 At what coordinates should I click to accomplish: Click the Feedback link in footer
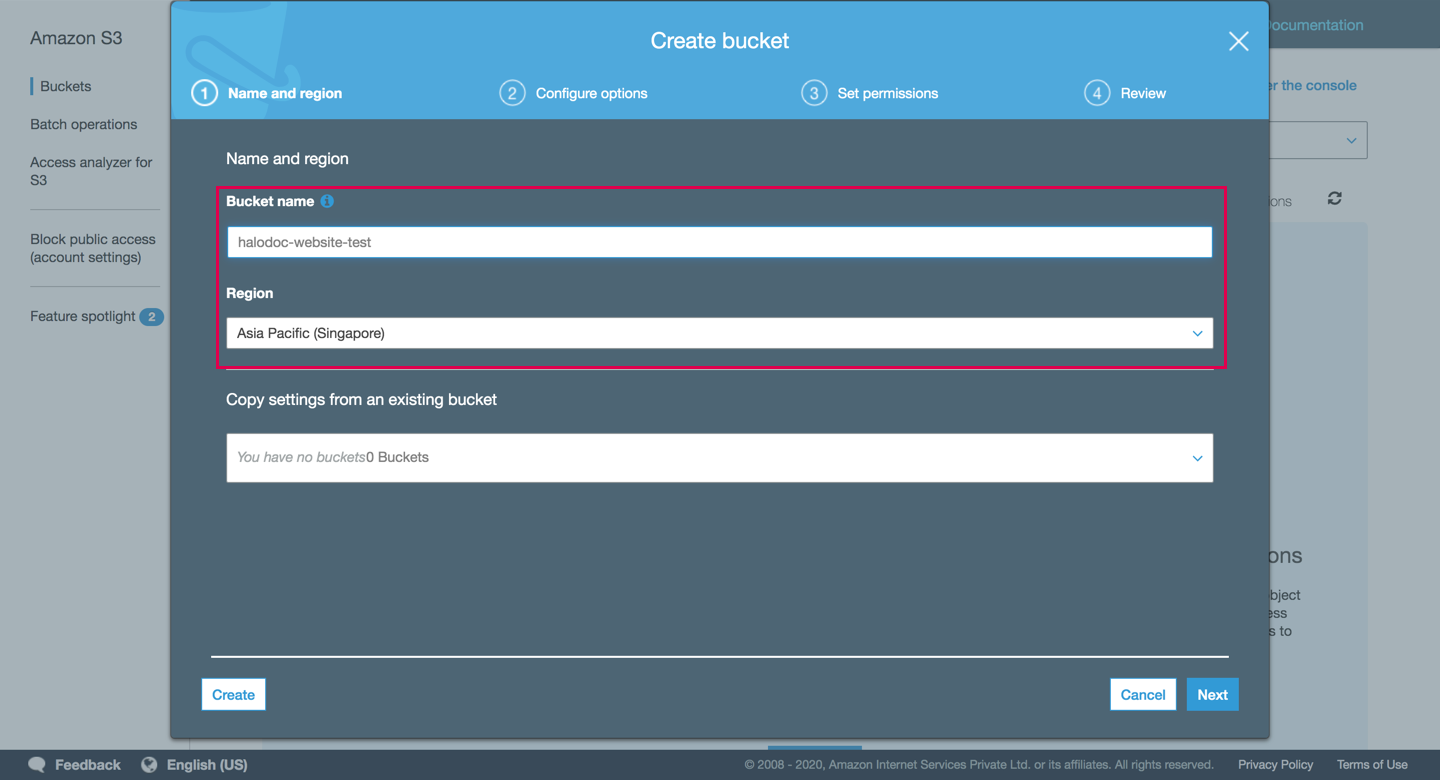click(x=88, y=765)
